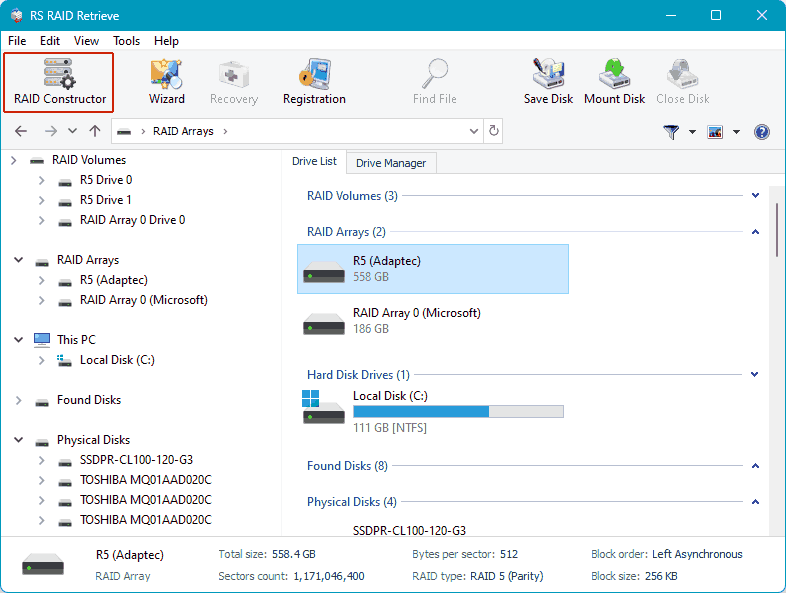
Task: Select SSDPR-CL100-120-G3 in the tree
Action: click(136, 460)
